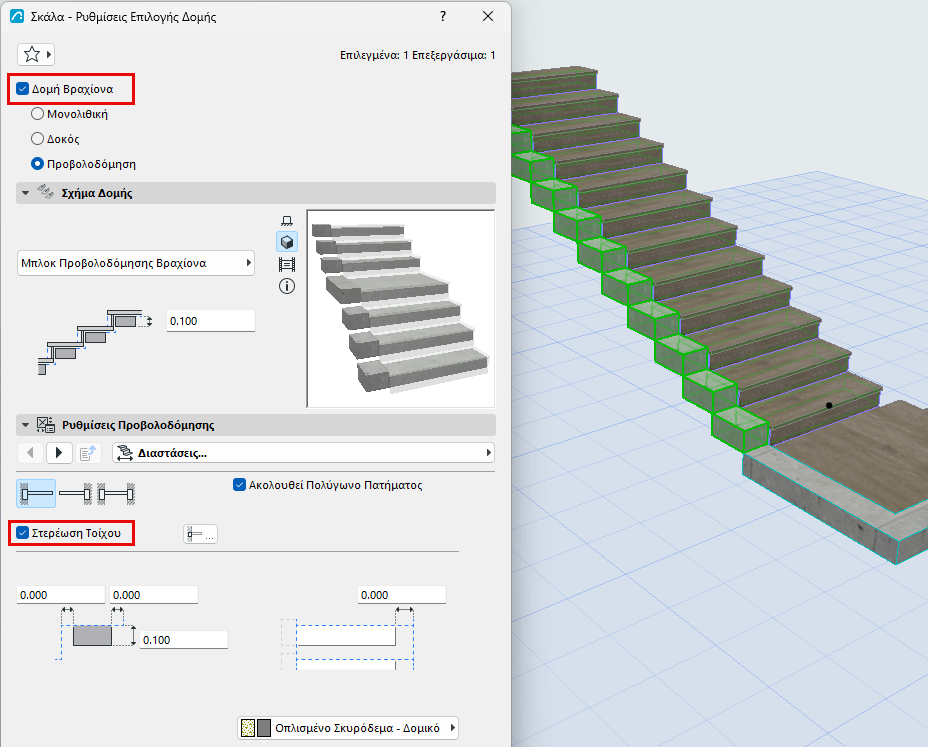Image resolution: width=928 pixels, height=747 pixels.
Task: Toggle Δομή Βραχίονα checkbox
Action: point(22,89)
